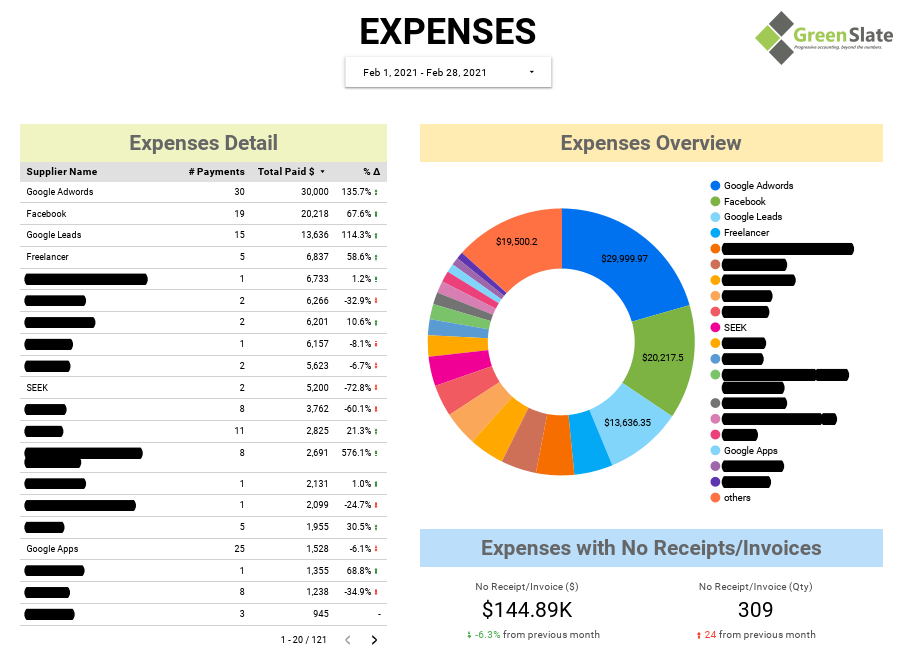This screenshot has width=897, height=670.
Task: Click the EXPENSES page title
Action: point(448,31)
